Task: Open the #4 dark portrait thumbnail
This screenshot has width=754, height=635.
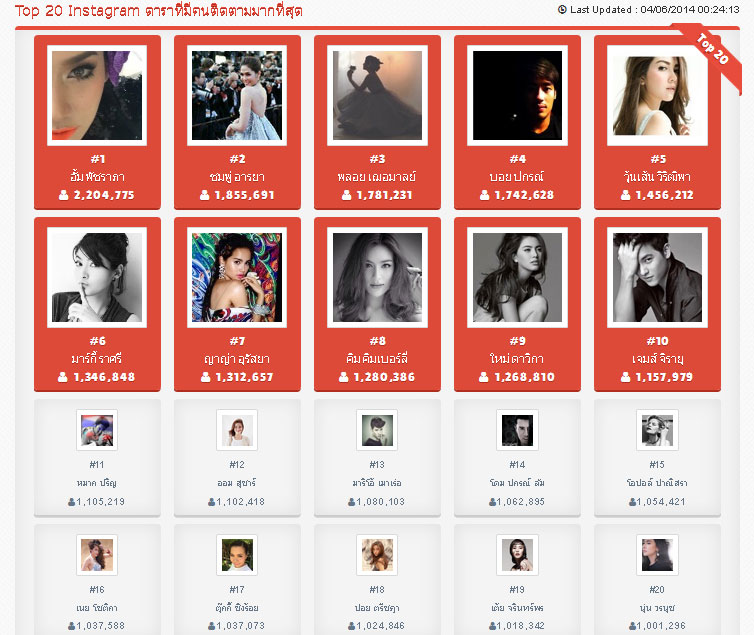Action: pos(517,95)
